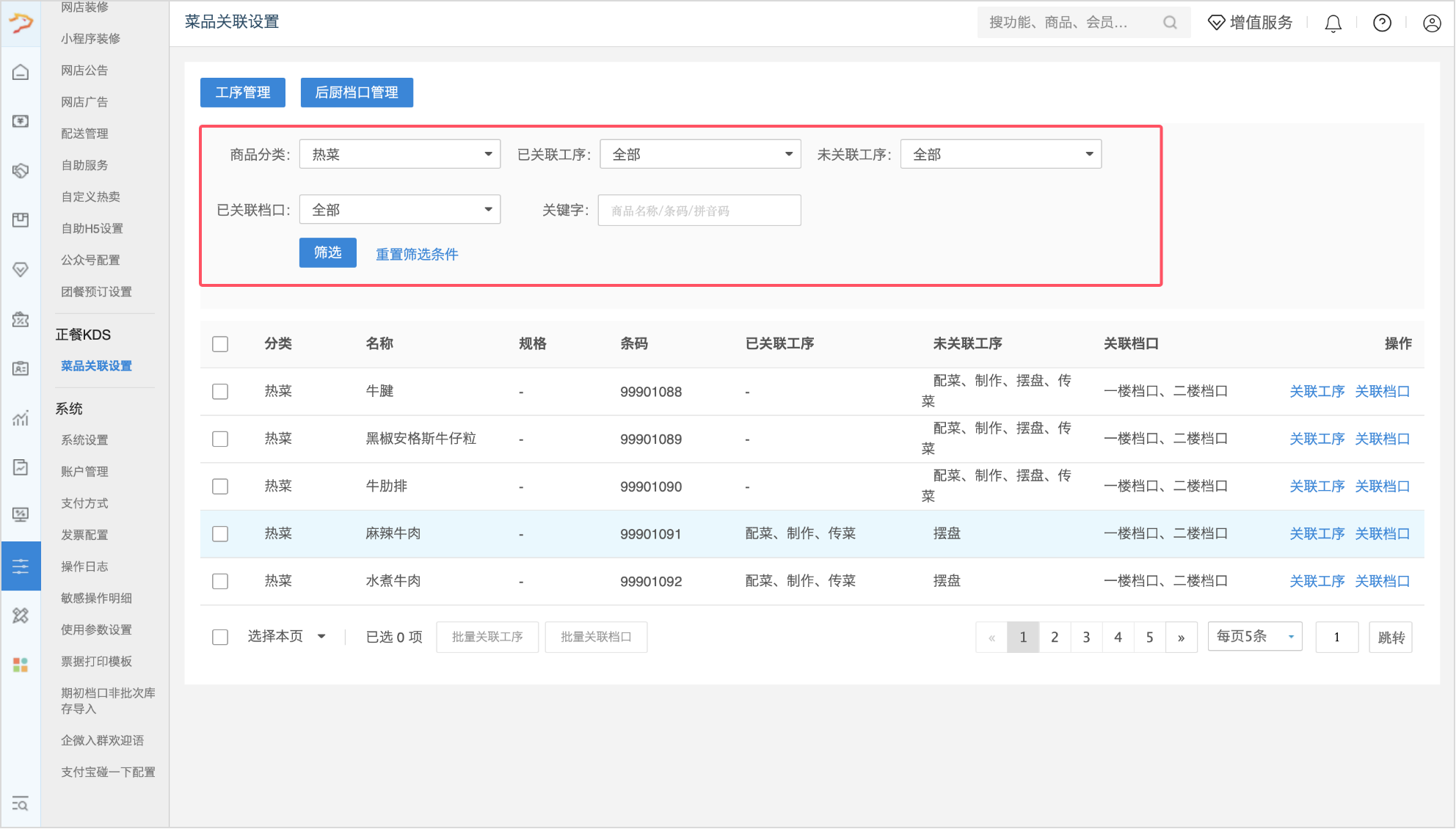Select 菜品关联设置 menu item
1456x829 pixels.
[x=96, y=366]
